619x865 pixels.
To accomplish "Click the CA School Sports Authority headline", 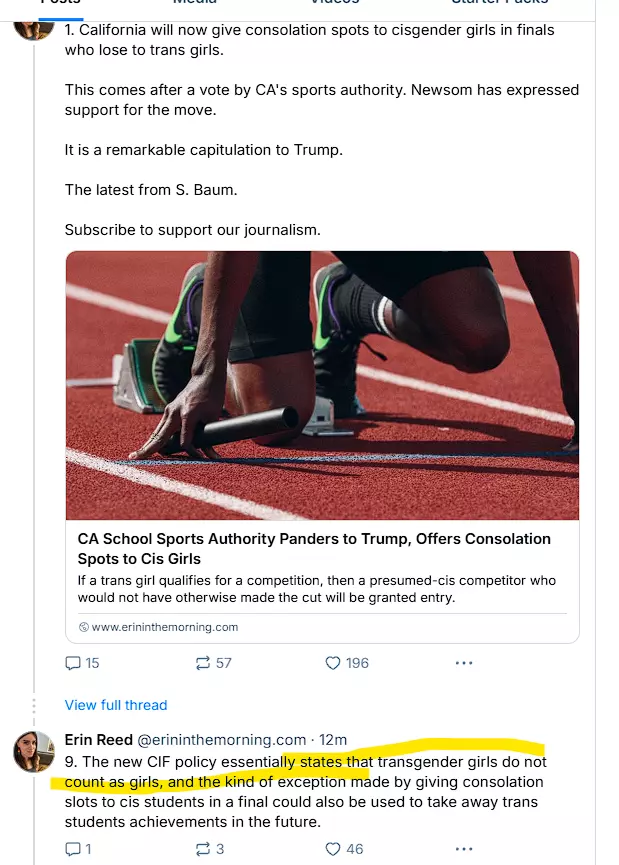I will pyautogui.click(x=314, y=548).
